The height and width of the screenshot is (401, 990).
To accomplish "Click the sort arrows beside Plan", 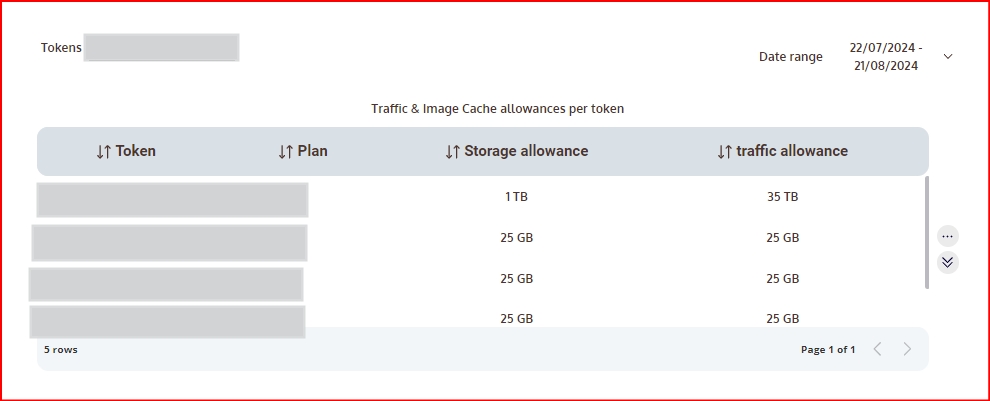I will point(285,152).
